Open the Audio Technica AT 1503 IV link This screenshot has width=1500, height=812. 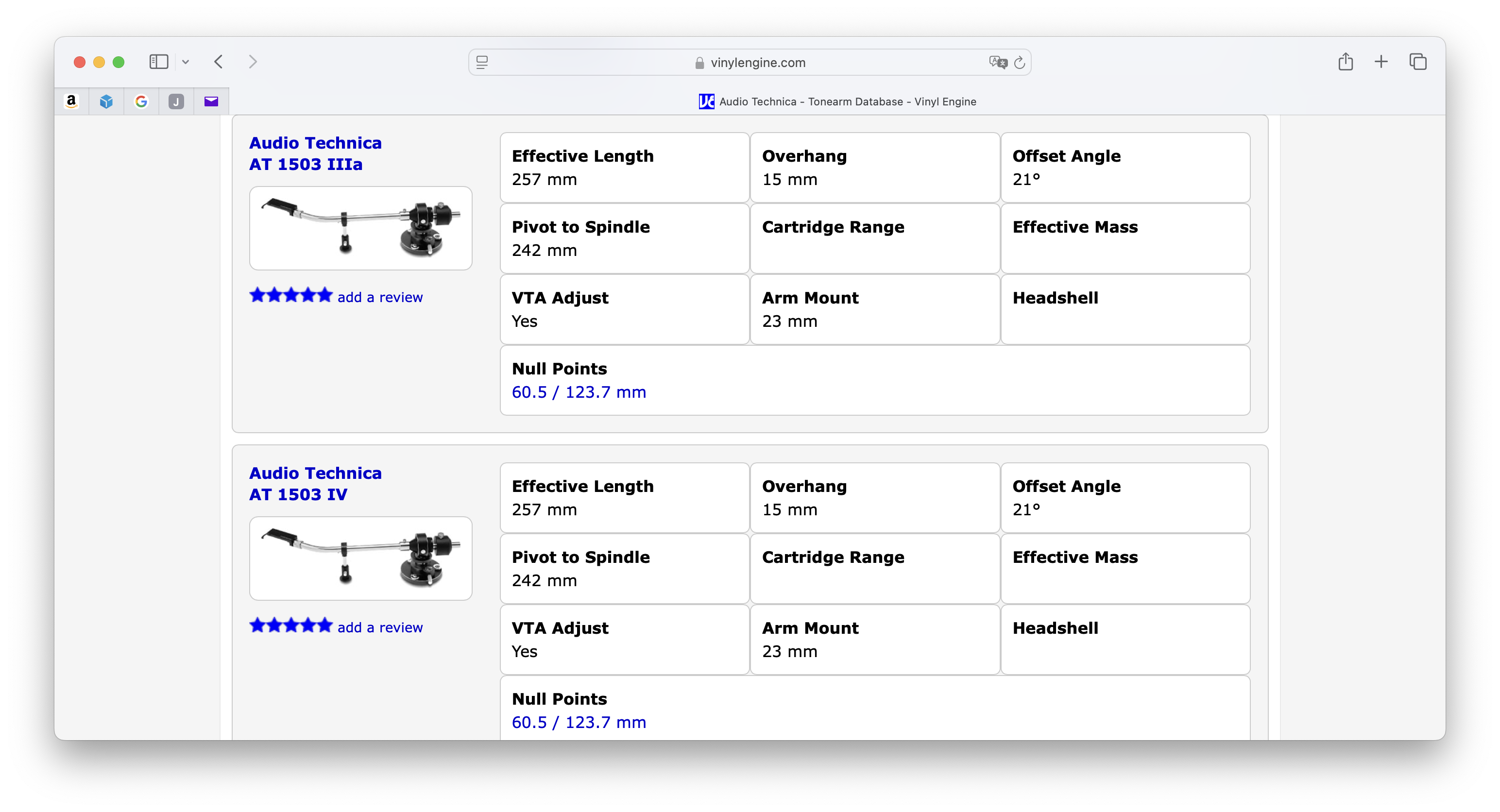(315, 483)
